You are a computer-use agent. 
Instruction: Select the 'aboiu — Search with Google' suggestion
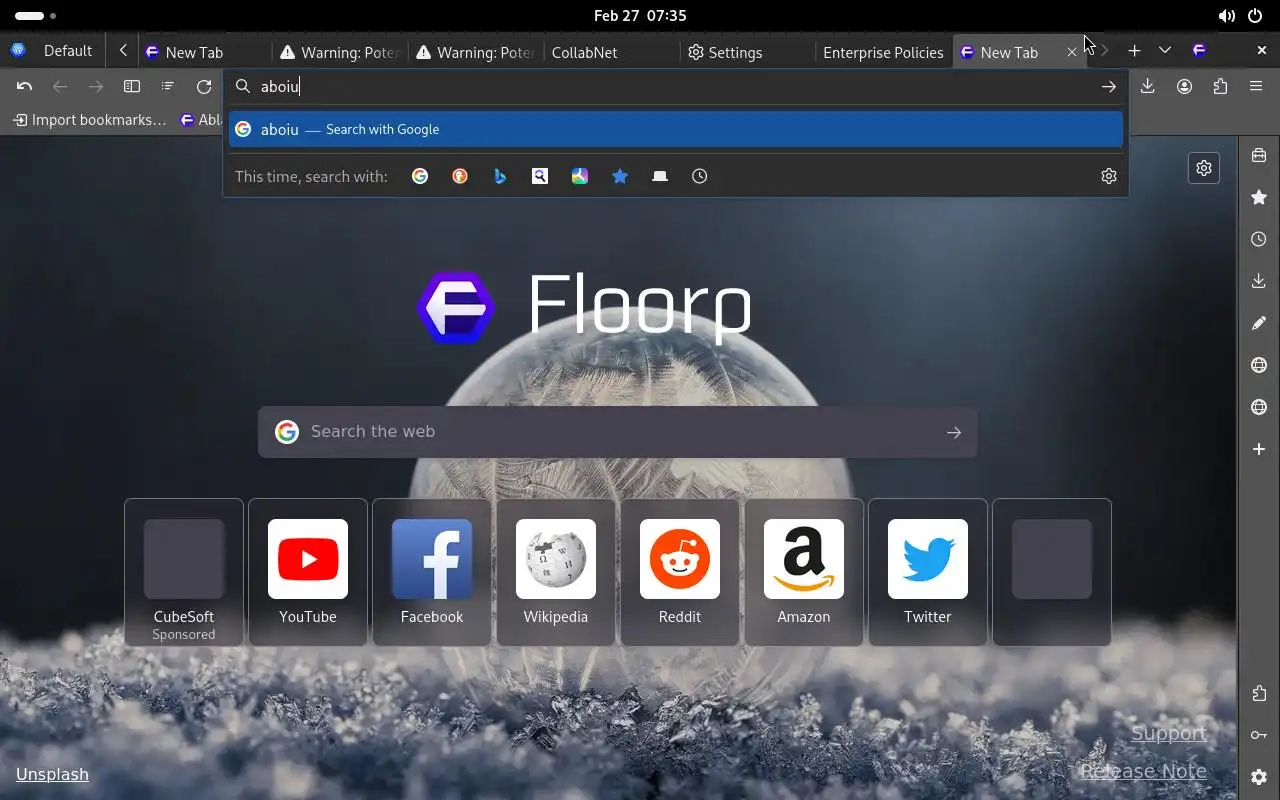pos(676,129)
